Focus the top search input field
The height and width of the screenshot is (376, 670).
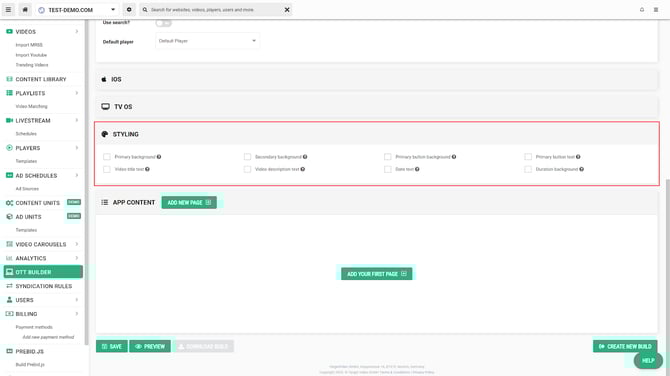coord(216,9)
